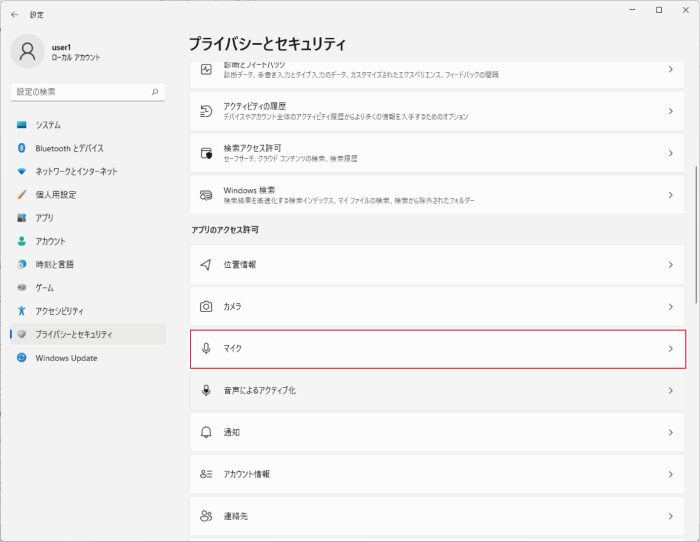700x542 pixels.
Task: Select システム in the sidebar
Action: tap(88, 125)
